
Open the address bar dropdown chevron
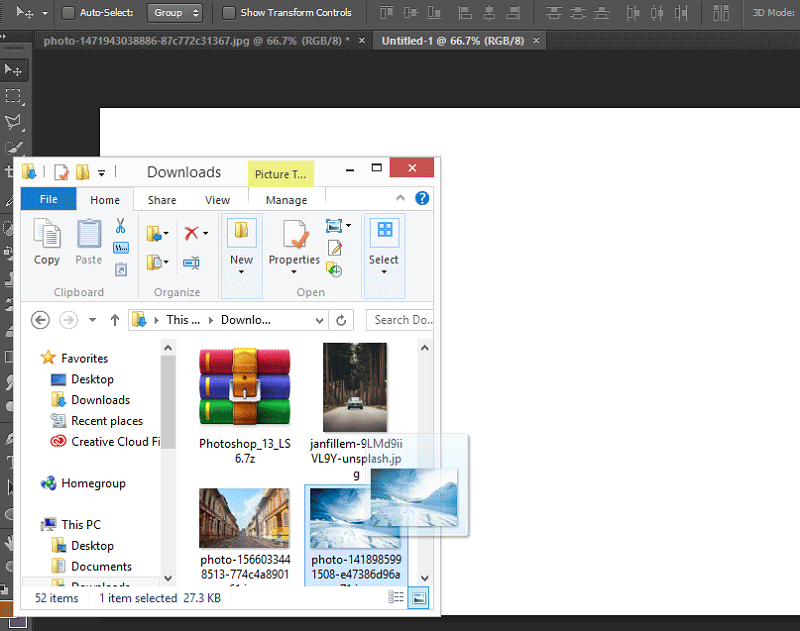pyautogui.click(x=320, y=319)
